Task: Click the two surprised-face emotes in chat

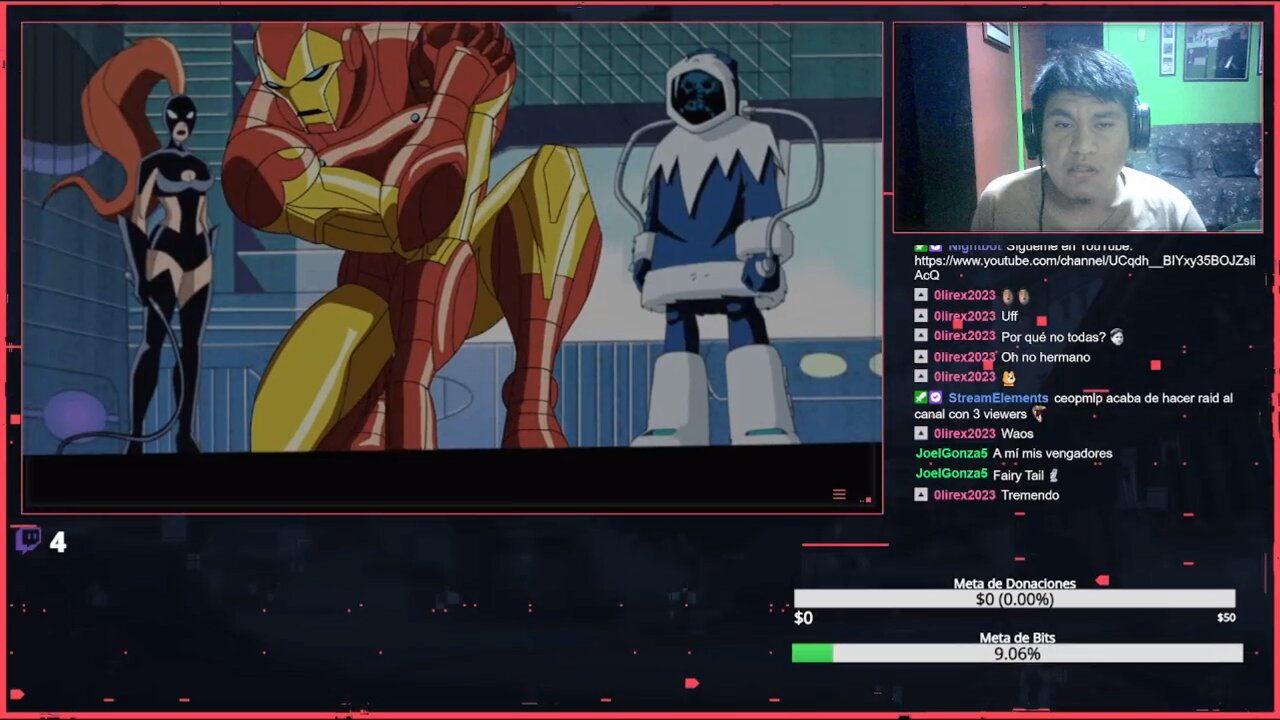Action: pyautogui.click(x=1016, y=296)
